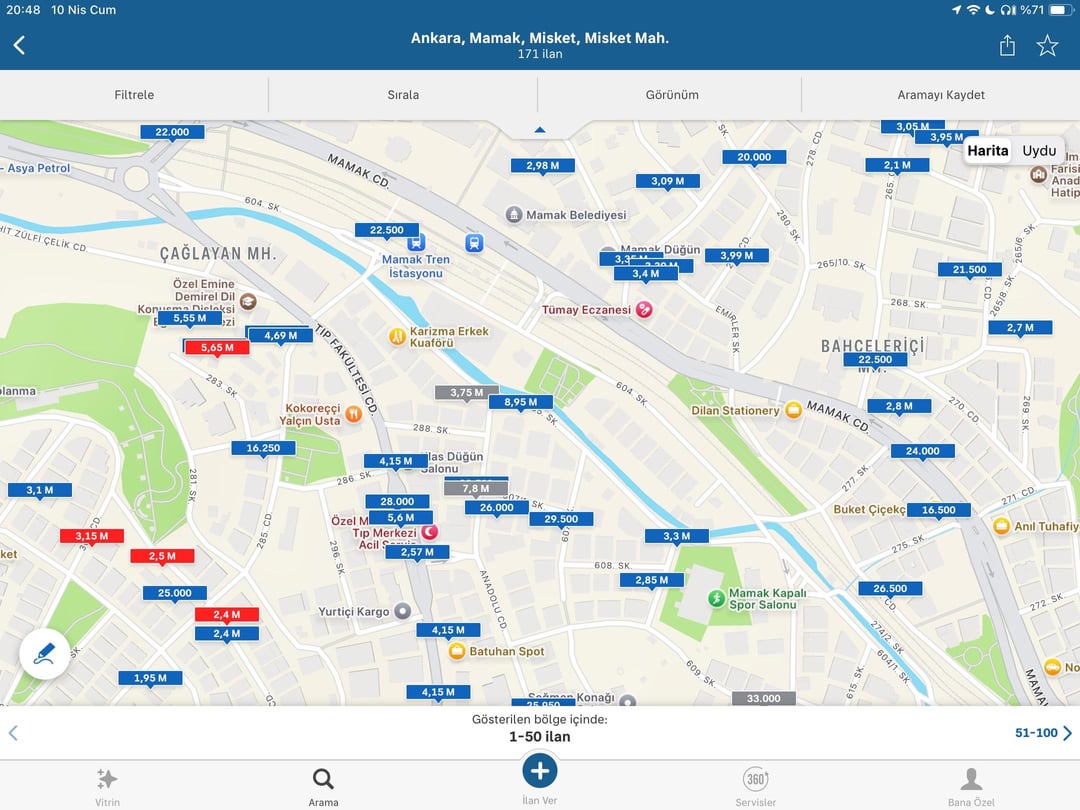Screen dimensions: 1080x810
Task: Add search to favorites with star icon
Action: point(1047,46)
